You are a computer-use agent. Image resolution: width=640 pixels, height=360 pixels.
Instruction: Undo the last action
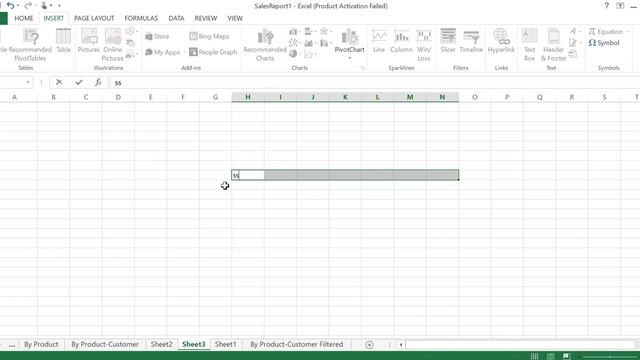[10, 6]
